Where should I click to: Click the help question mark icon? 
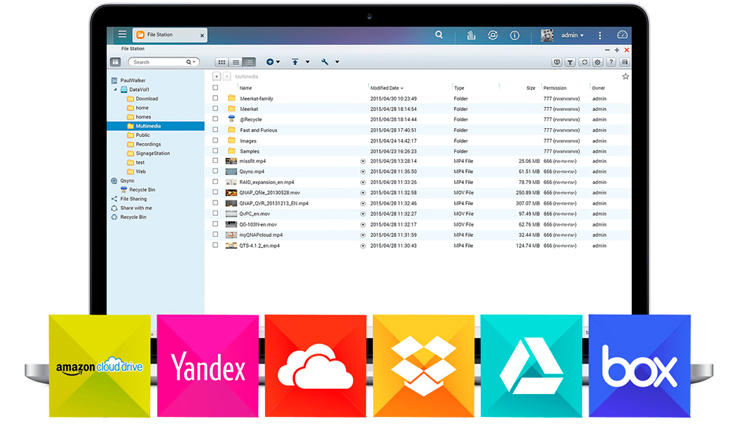click(611, 62)
